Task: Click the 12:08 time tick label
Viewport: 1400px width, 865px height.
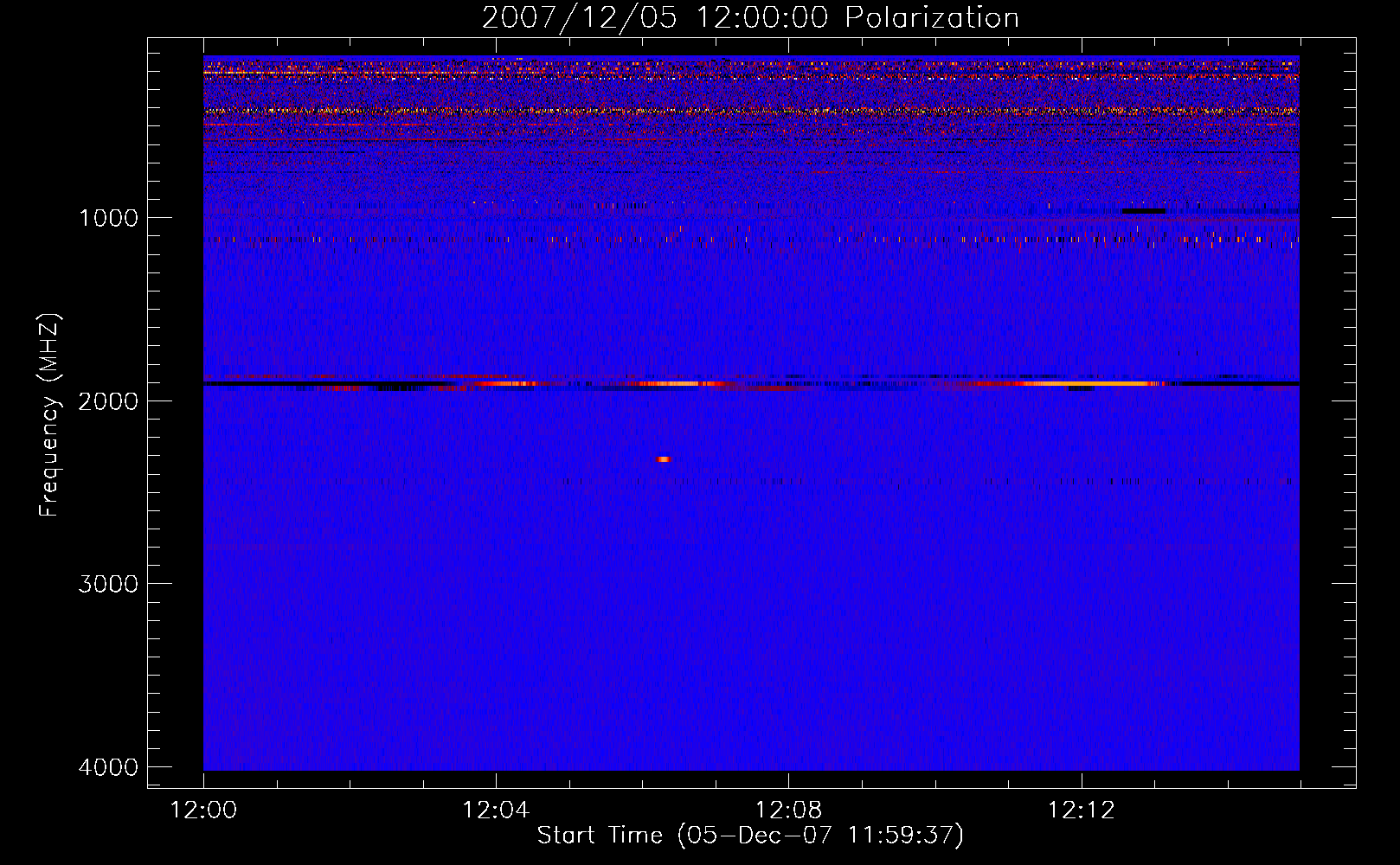Action: 788,811
